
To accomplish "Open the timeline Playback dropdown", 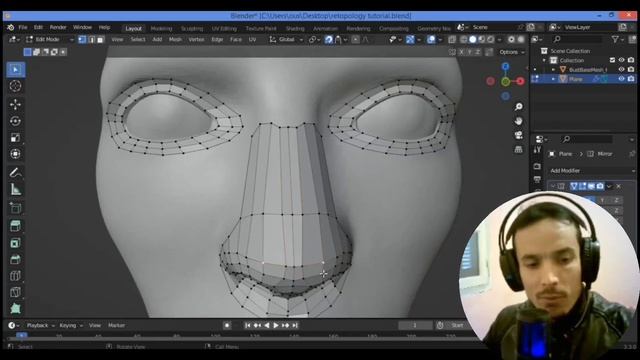I will pos(40,325).
